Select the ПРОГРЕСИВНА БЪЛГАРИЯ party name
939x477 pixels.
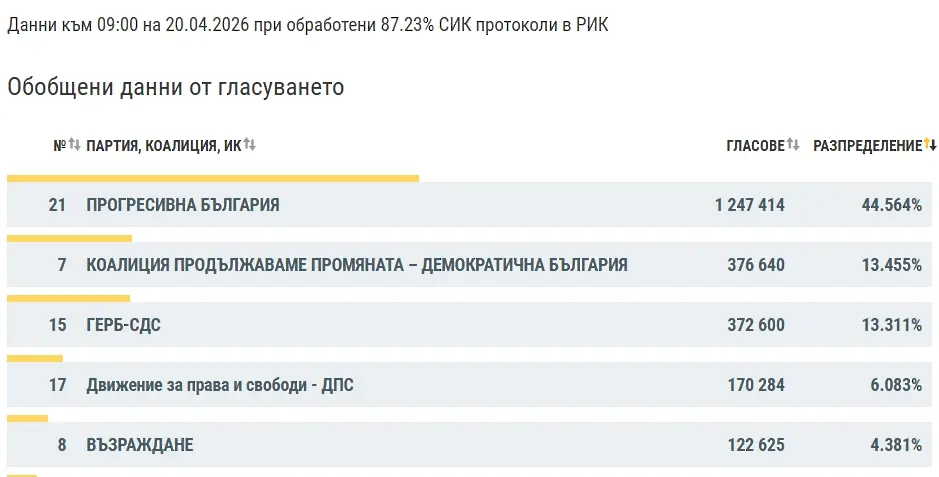click(x=183, y=205)
